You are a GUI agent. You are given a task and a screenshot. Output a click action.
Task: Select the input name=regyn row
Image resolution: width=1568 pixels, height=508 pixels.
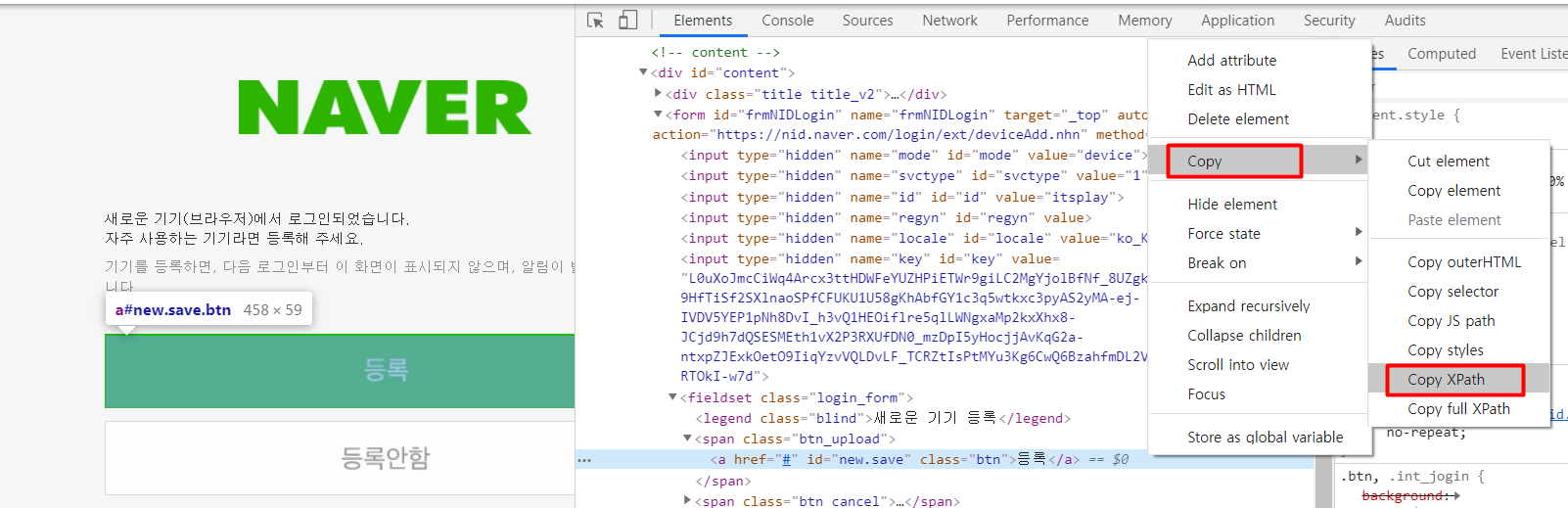(x=886, y=217)
